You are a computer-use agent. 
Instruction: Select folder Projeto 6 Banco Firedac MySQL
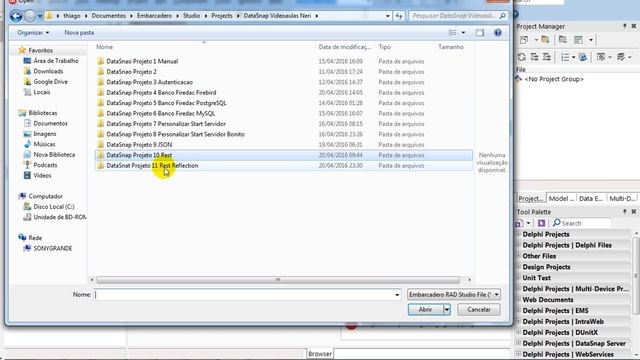point(160,113)
